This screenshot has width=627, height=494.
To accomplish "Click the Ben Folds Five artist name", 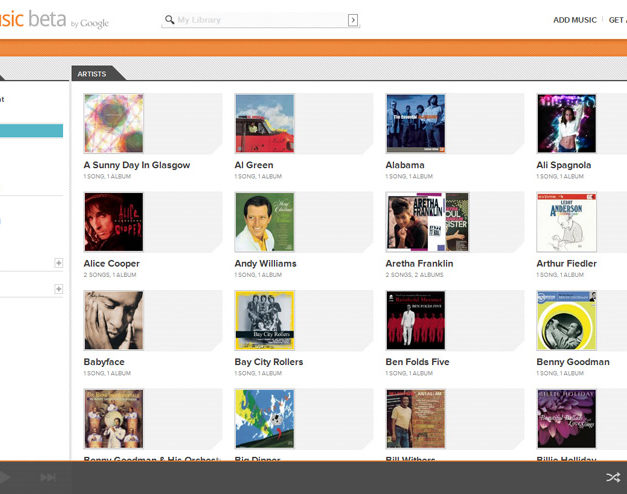I will click(x=417, y=362).
